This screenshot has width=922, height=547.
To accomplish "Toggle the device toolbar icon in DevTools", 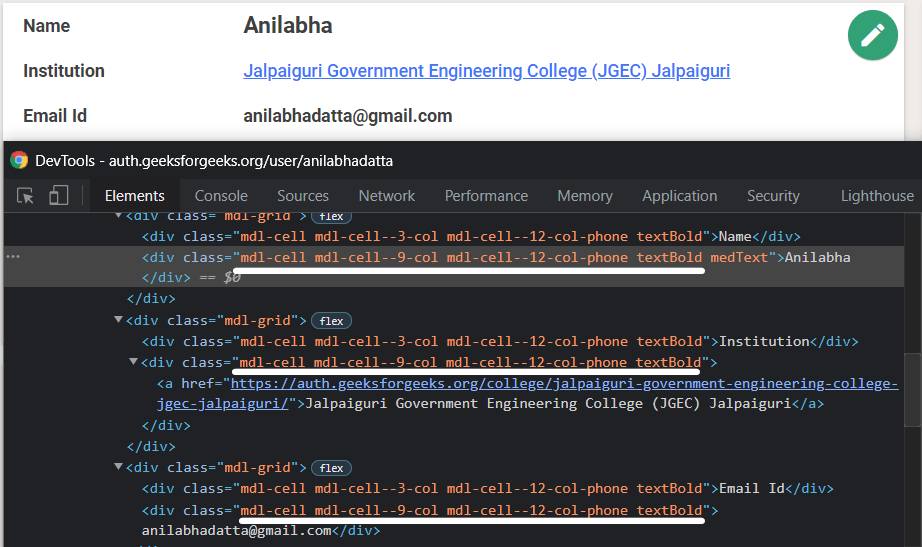I will [x=59, y=196].
